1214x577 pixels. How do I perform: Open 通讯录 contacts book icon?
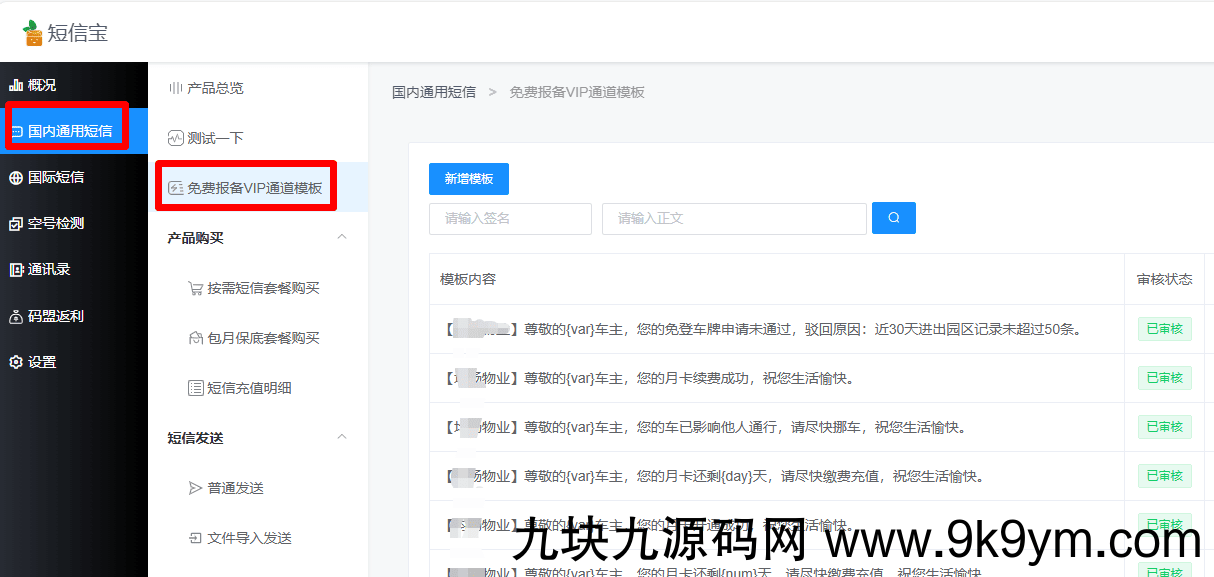tap(14, 269)
